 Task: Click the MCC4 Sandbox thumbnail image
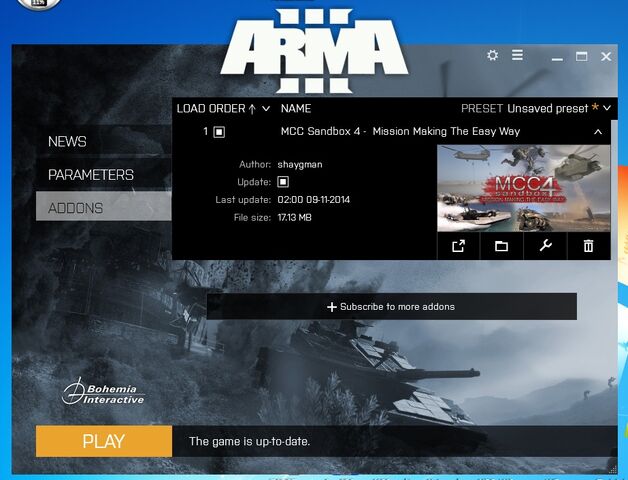(524, 188)
